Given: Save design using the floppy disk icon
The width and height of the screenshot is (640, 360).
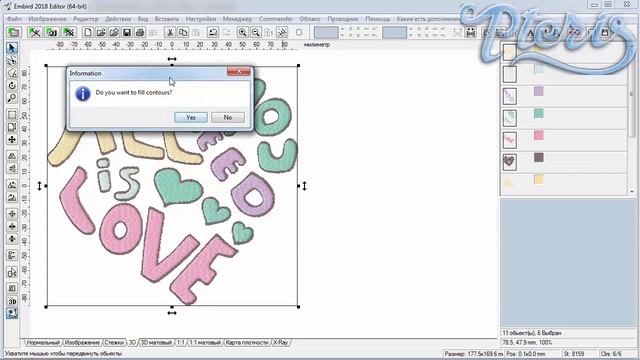Looking at the screenshot, I should click(127, 32).
